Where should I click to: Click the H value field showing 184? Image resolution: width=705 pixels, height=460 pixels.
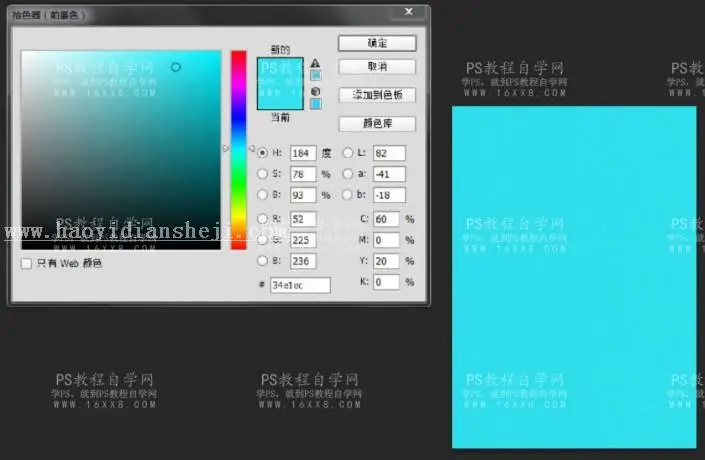[303, 153]
